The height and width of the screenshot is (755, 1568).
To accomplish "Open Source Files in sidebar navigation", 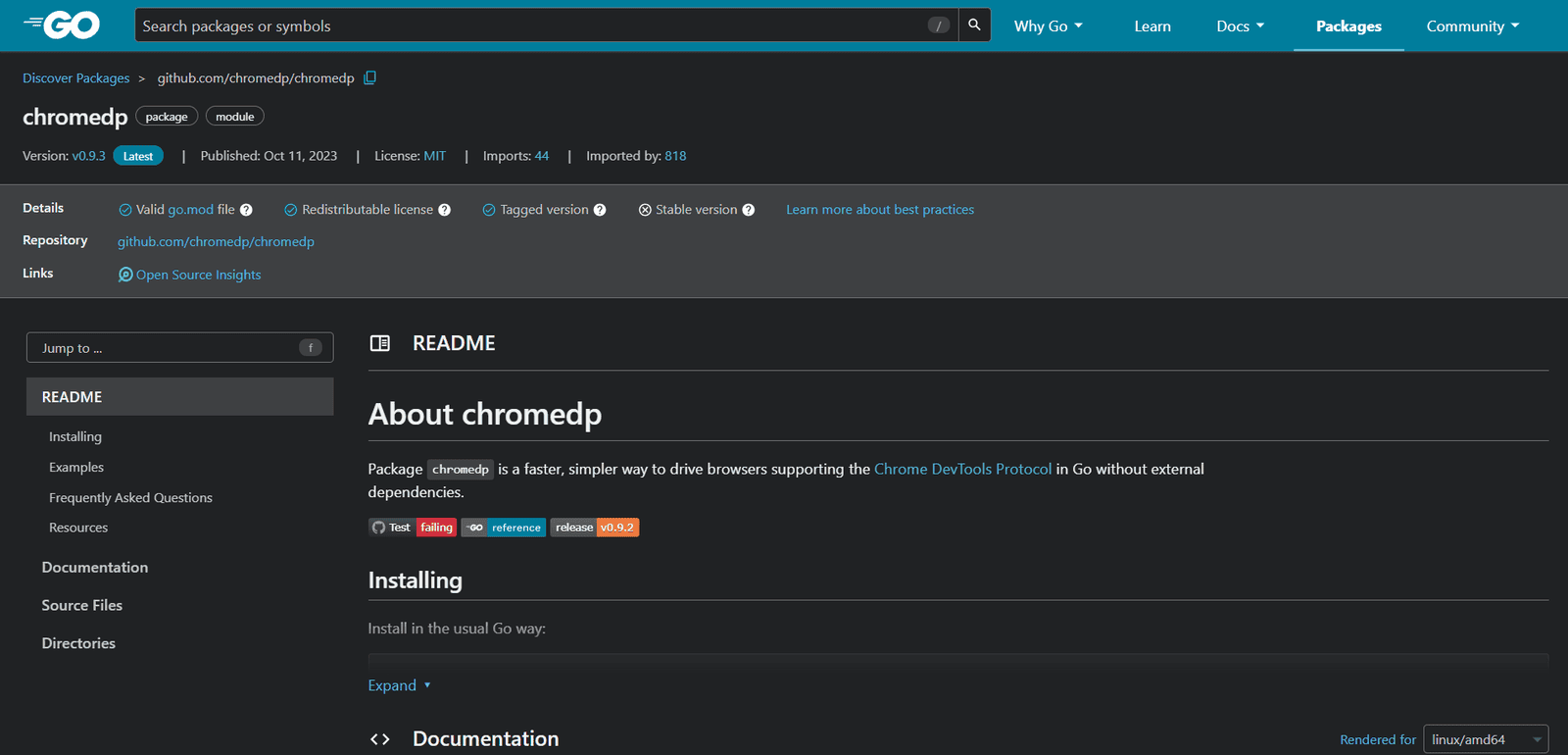I will pyautogui.click(x=82, y=606).
